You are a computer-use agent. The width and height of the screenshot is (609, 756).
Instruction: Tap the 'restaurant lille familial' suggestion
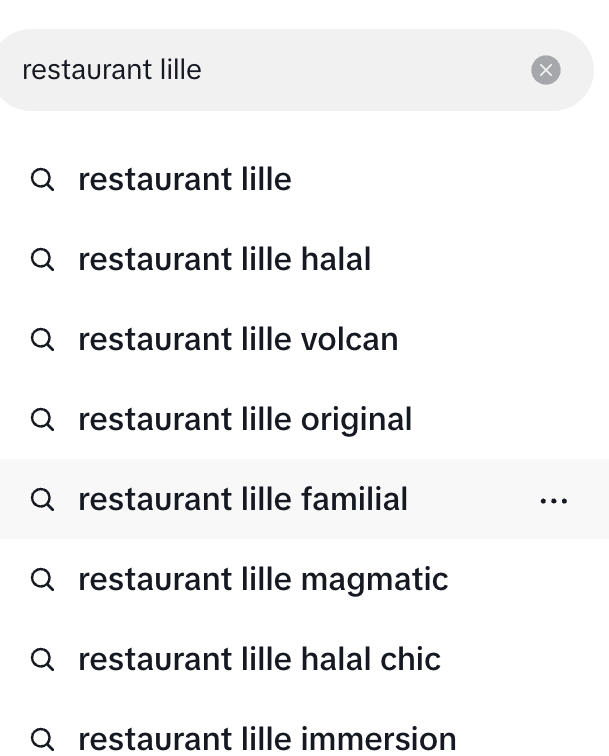pyautogui.click(x=243, y=500)
